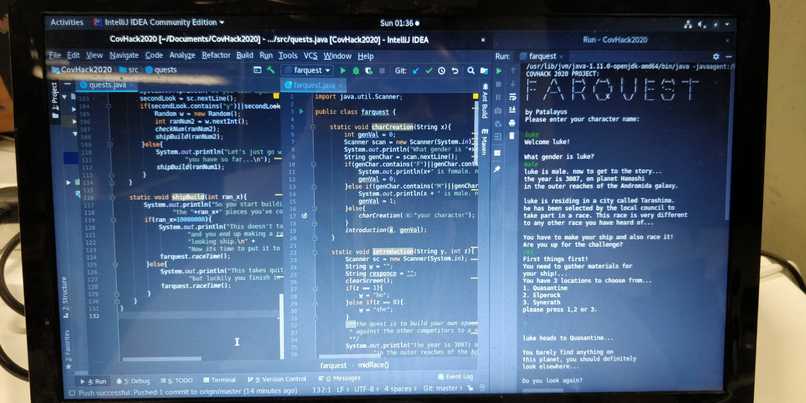Click the CovHack2020 breadcrumb
The width and height of the screenshot is (806, 403).
[82, 70]
